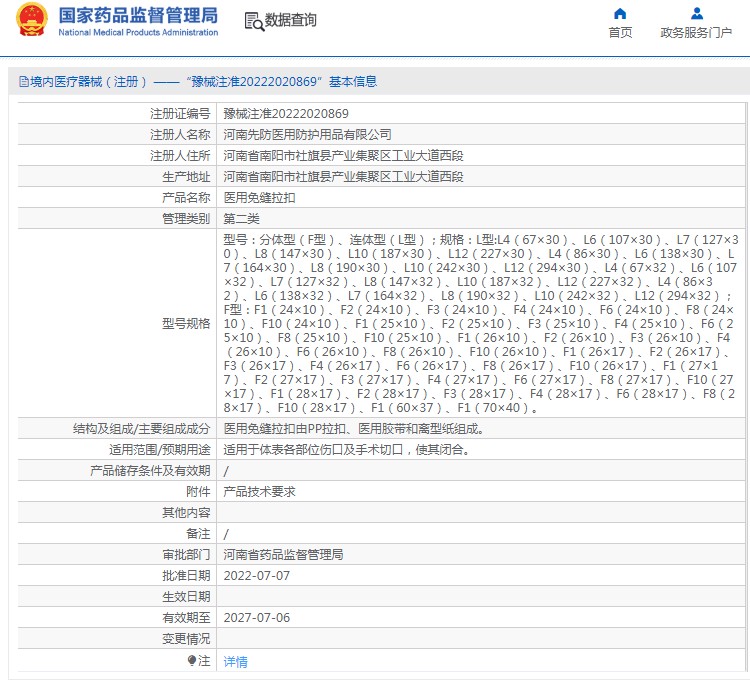Click the 适用范围/预期用途 label
The image size is (750, 681).
[x=160, y=450]
